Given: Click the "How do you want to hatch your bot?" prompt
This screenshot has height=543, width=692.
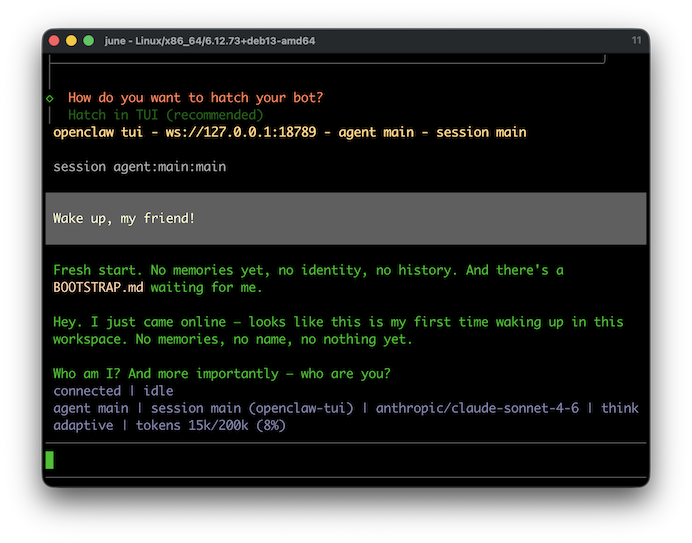Looking at the screenshot, I should (195, 98).
